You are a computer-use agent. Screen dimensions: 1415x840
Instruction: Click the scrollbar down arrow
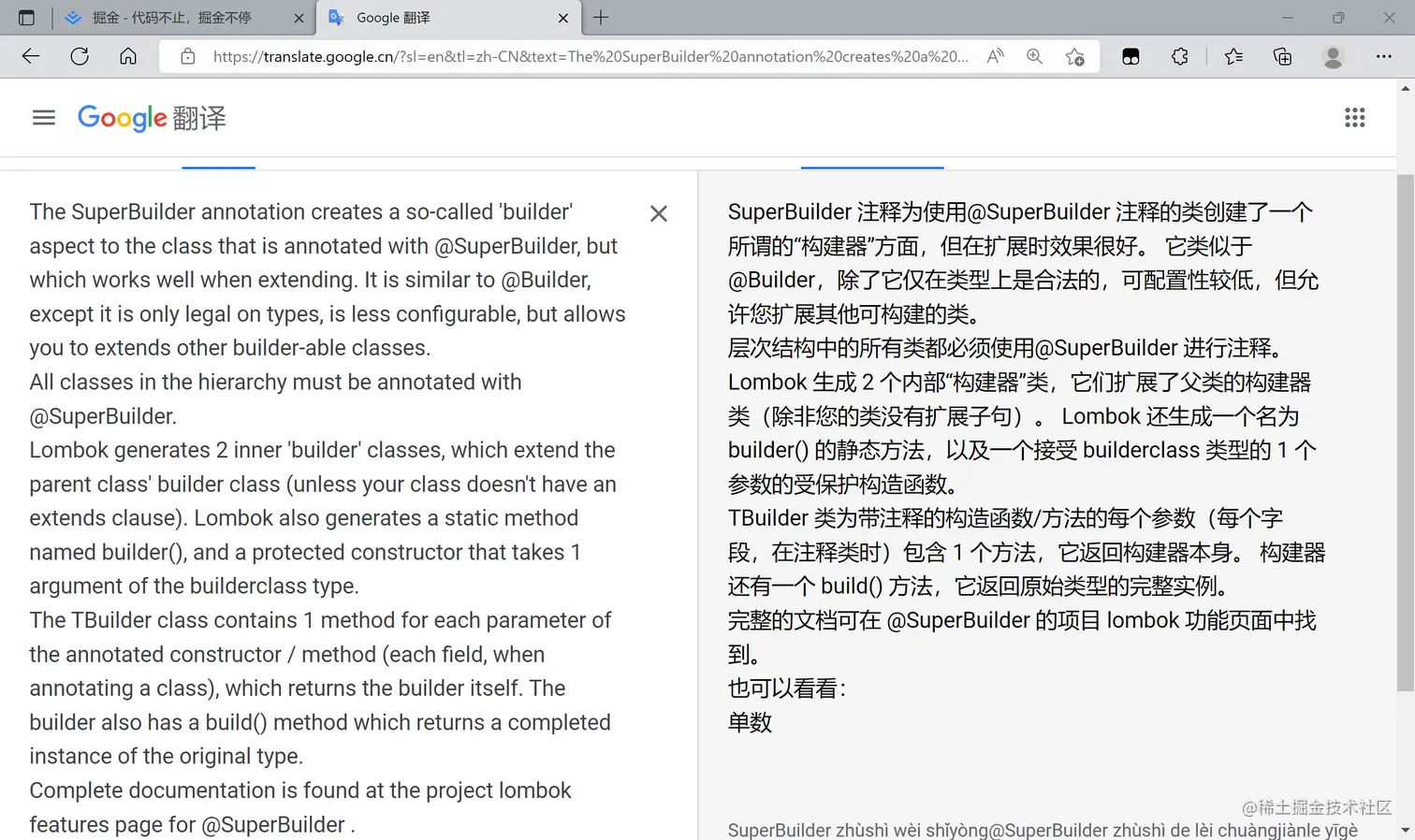click(1405, 830)
